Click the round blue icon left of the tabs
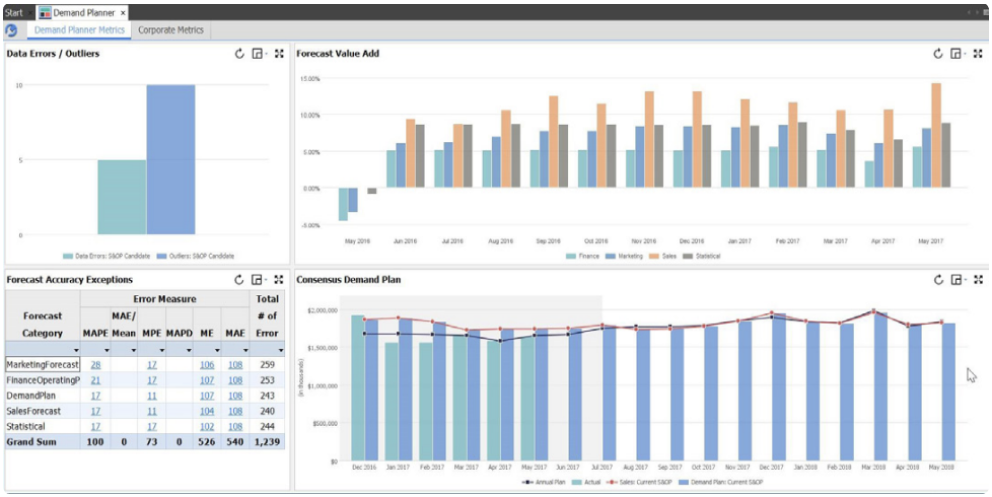992x497 pixels. pyautogui.click(x=12, y=31)
